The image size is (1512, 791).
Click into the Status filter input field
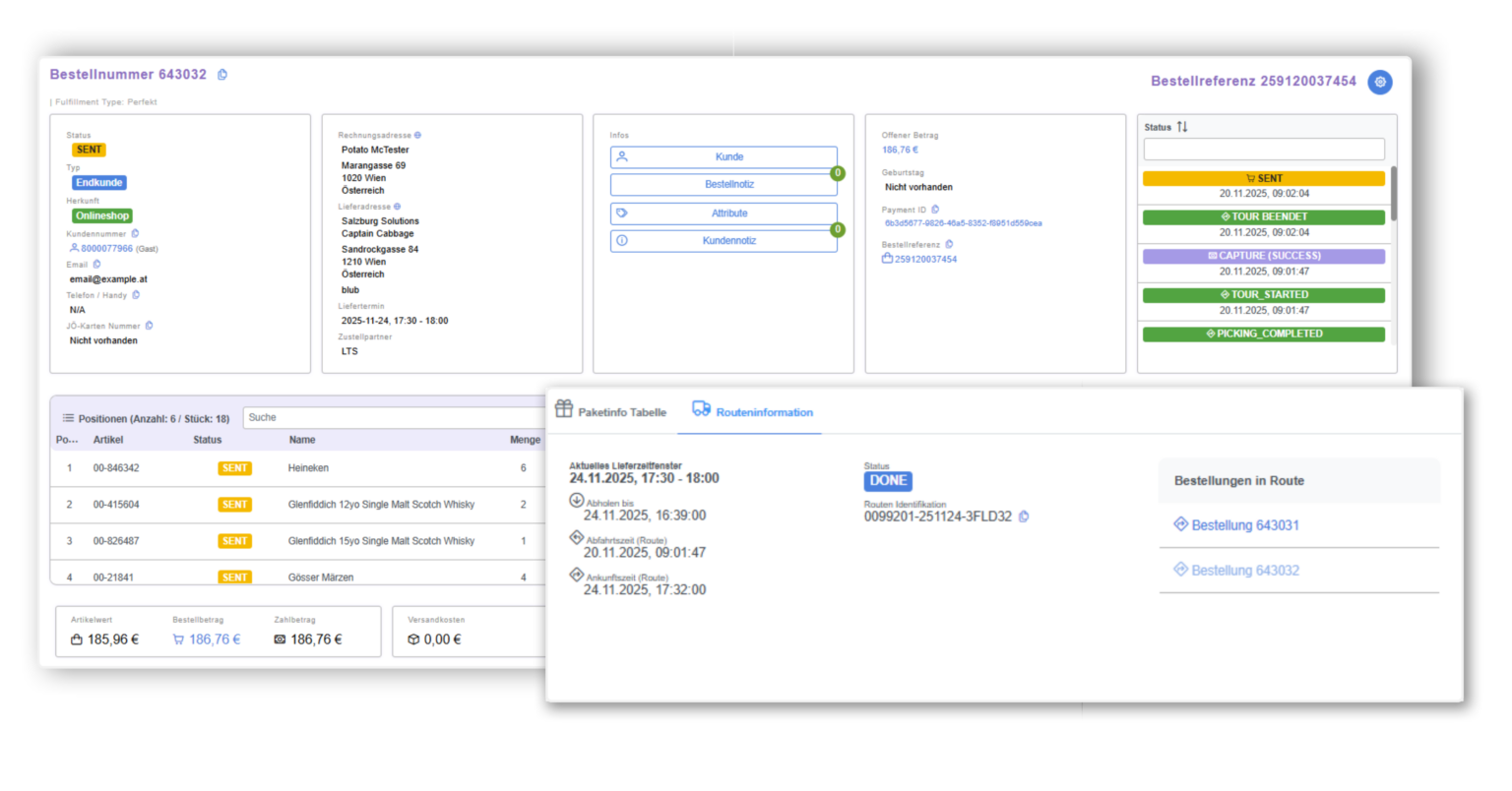(1263, 150)
